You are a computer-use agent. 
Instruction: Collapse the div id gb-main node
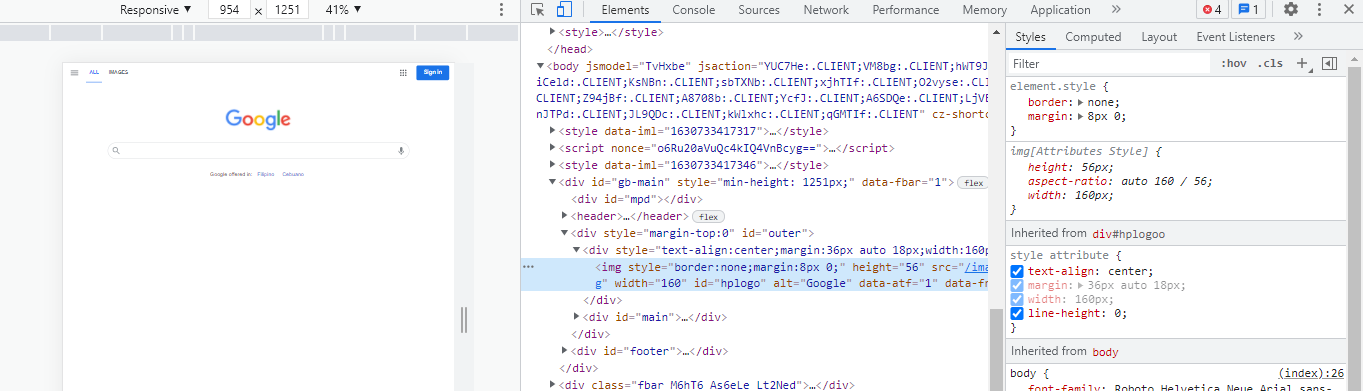553,183
